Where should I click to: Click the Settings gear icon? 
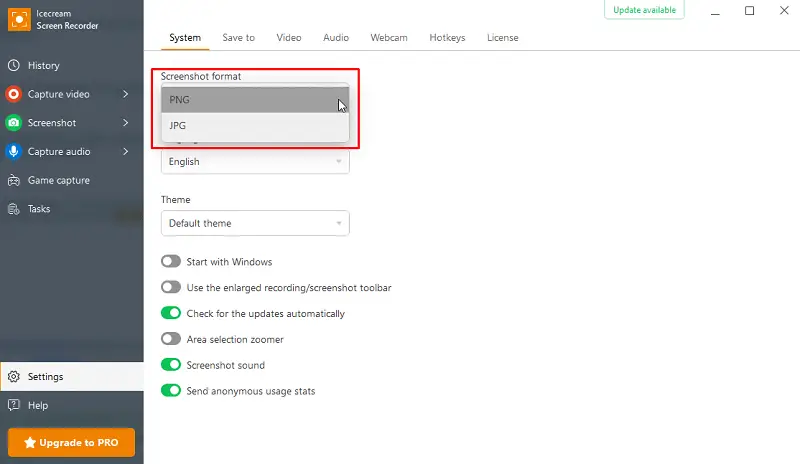tap(14, 377)
